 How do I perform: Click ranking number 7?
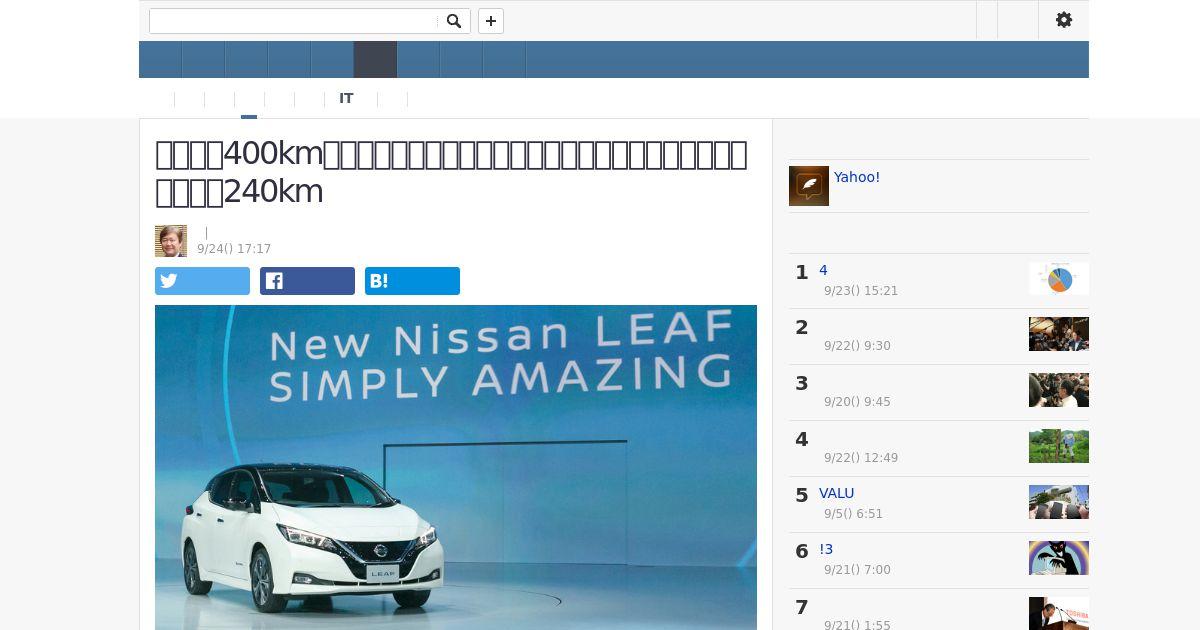tap(801, 607)
